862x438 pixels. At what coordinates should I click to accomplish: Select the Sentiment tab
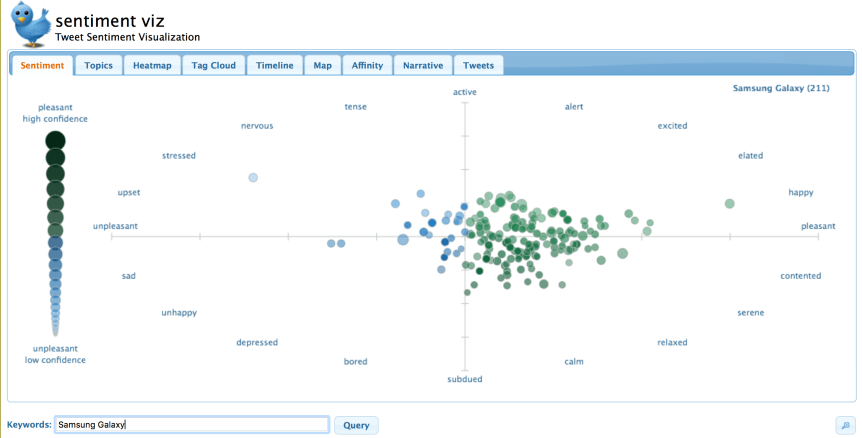(x=42, y=65)
